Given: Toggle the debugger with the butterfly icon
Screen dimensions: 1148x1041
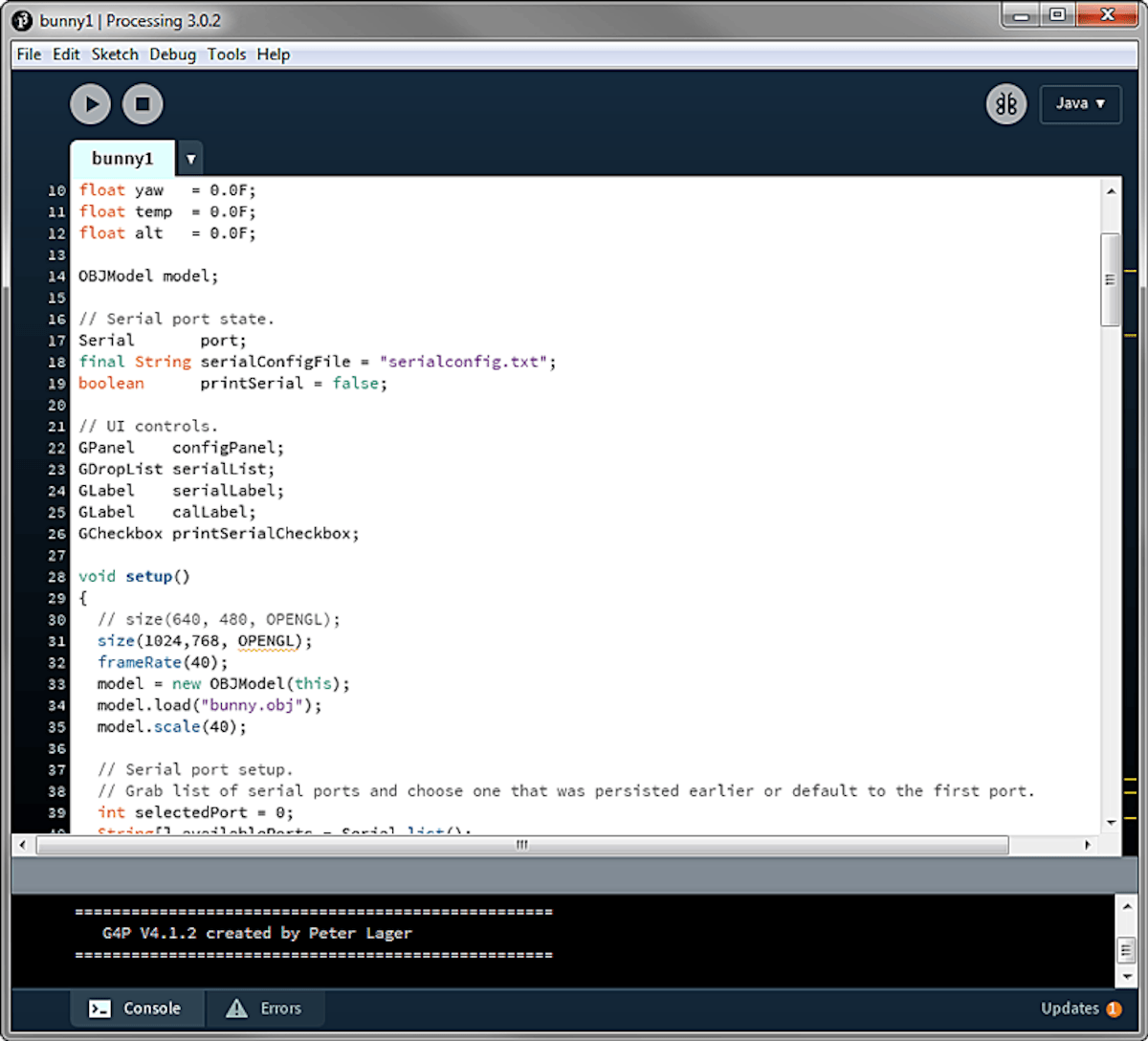Looking at the screenshot, I should (1006, 103).
